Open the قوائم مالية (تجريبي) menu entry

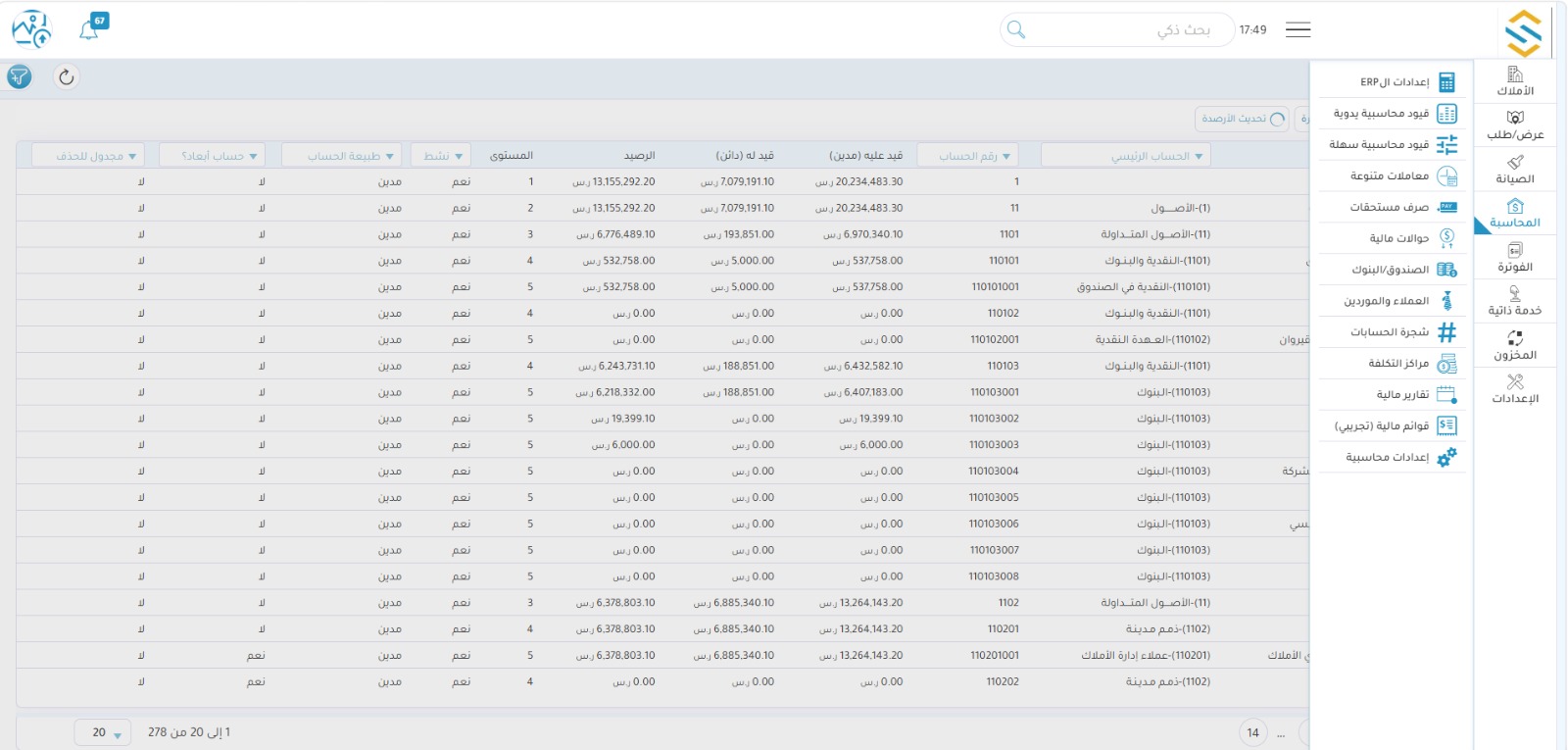tap(1393, 426)
